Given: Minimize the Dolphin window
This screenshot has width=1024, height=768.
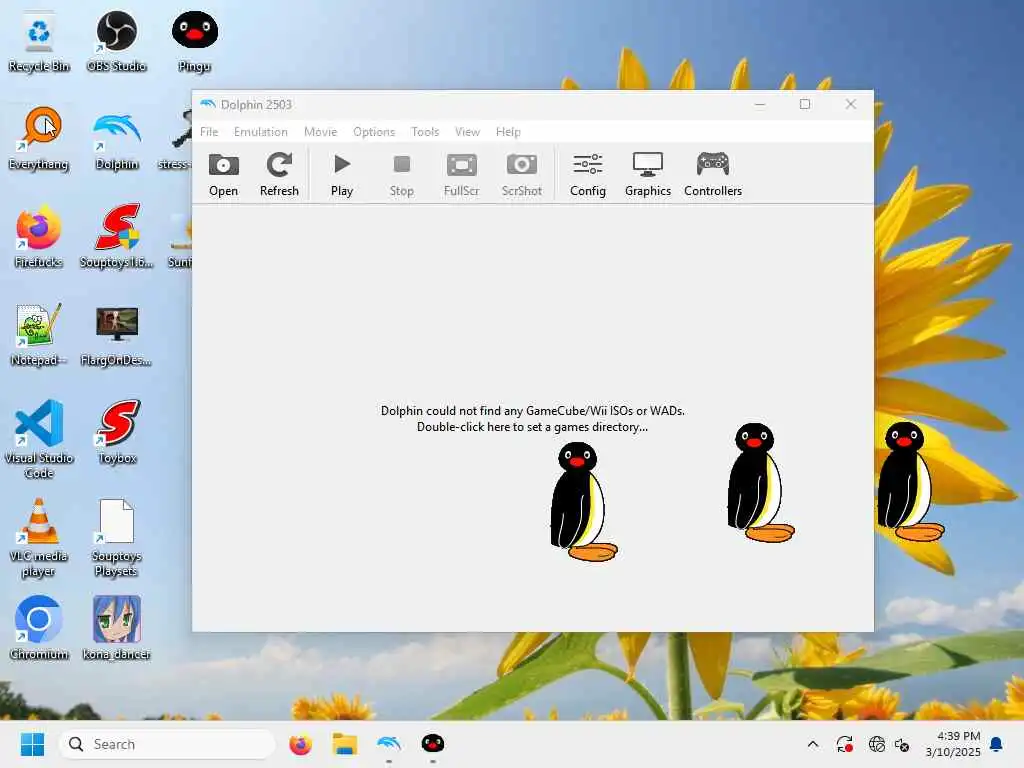Looking at the screenshot, I should tap(760, 104).
